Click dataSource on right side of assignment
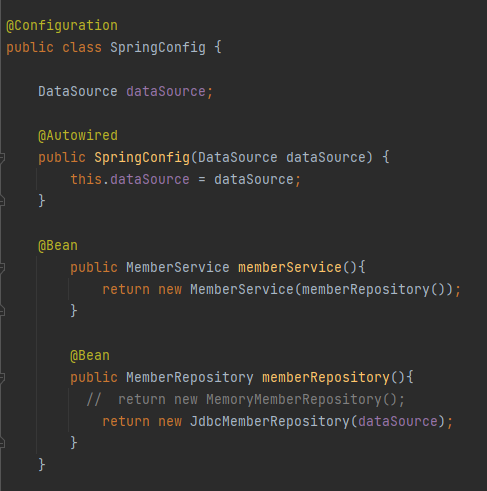The image size is (487, 491). [254, 179]
